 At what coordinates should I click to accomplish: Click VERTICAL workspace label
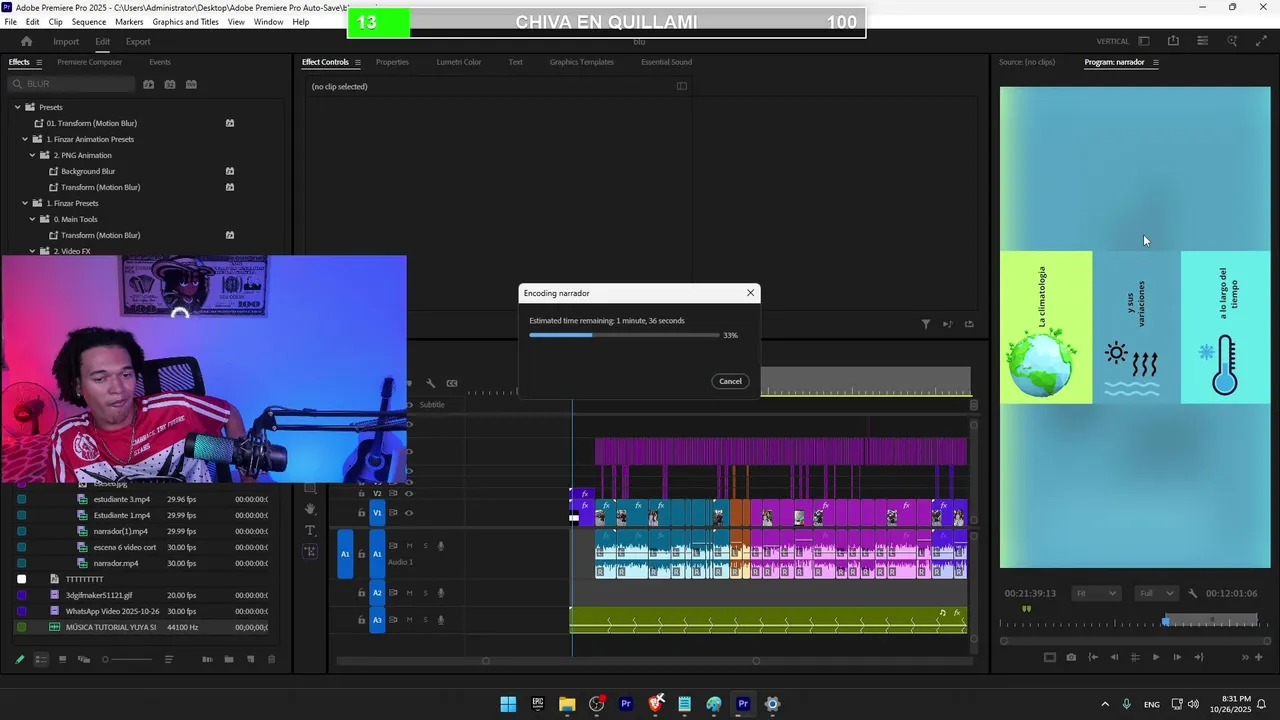tap(1112, 41)
